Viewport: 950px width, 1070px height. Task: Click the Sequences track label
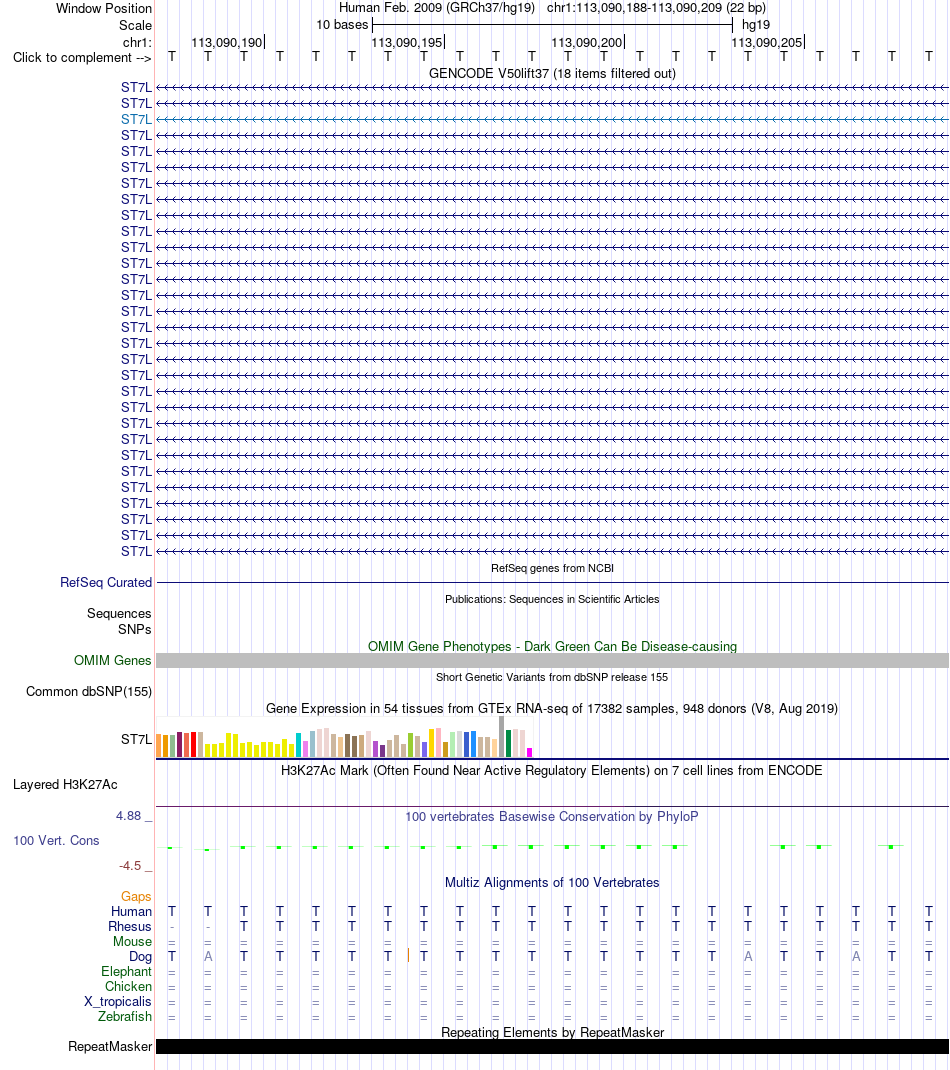coord(119,613)
